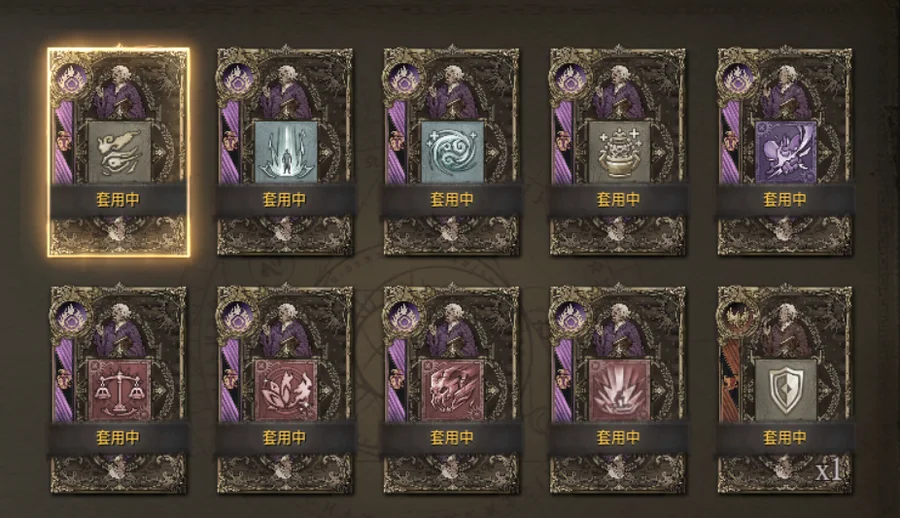Click 套用中 label under shield card

point(785,438)
